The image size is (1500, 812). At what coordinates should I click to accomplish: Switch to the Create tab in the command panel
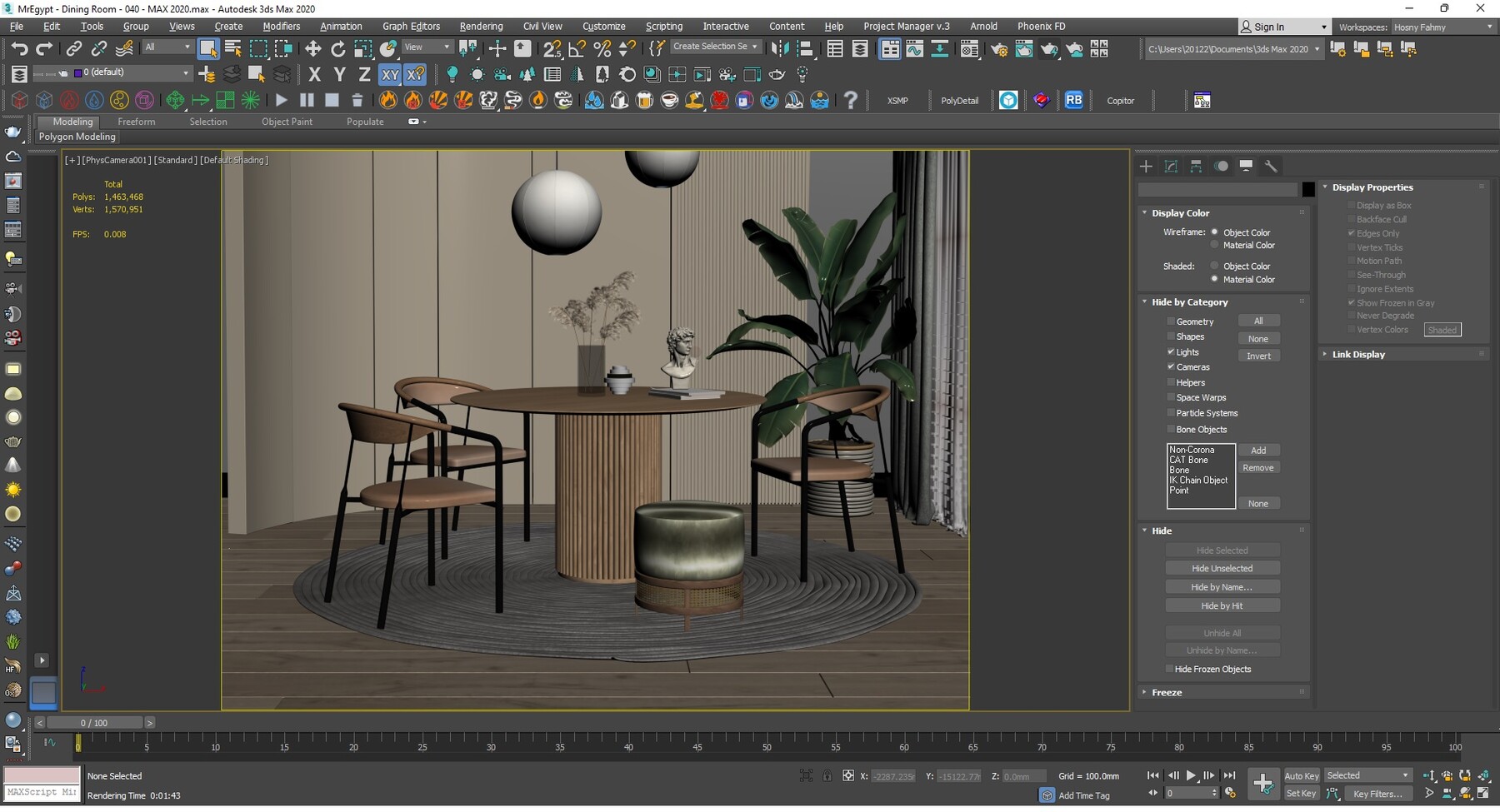coord(1146,166)
